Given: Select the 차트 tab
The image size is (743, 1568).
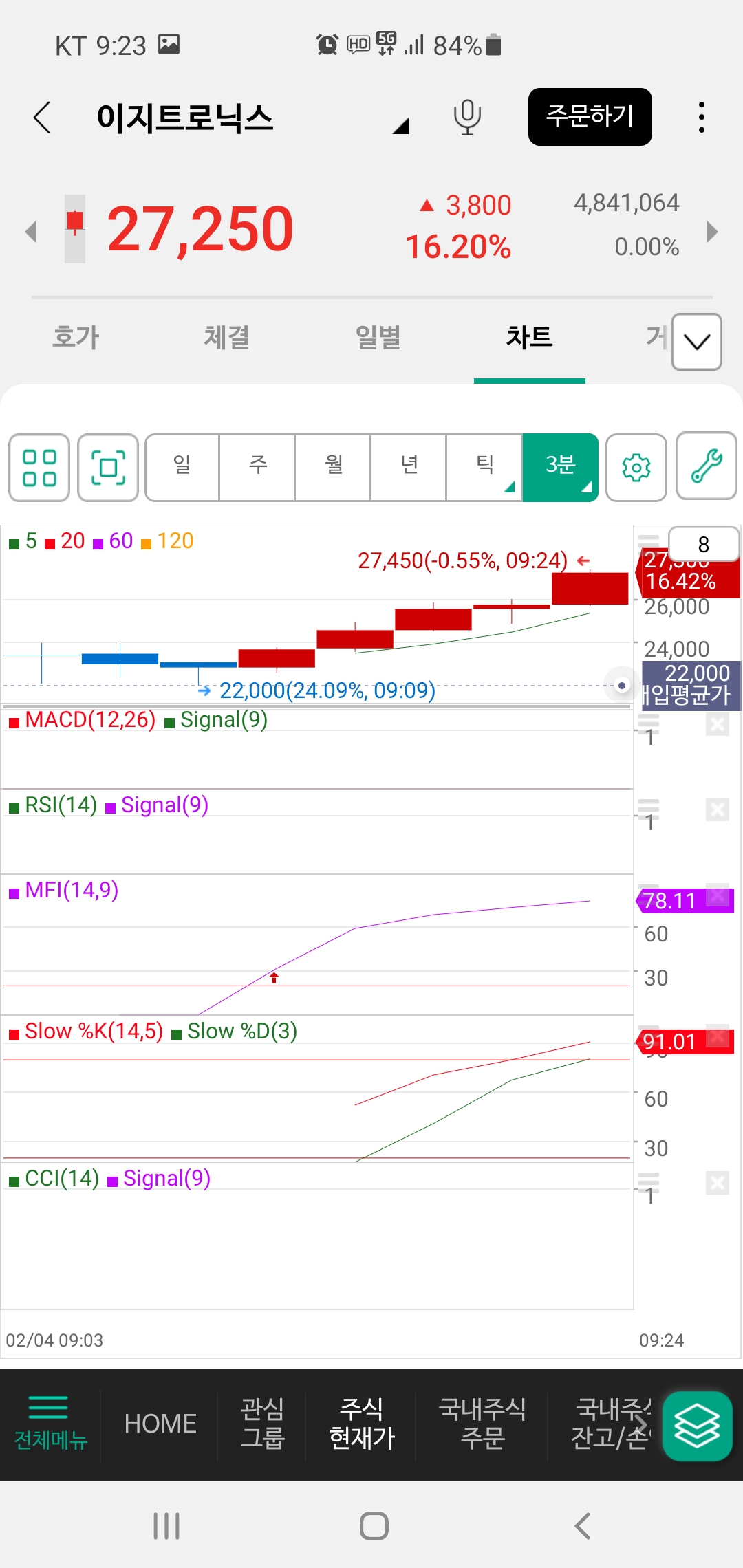Looking at the screenshot, I should (529, 338).
